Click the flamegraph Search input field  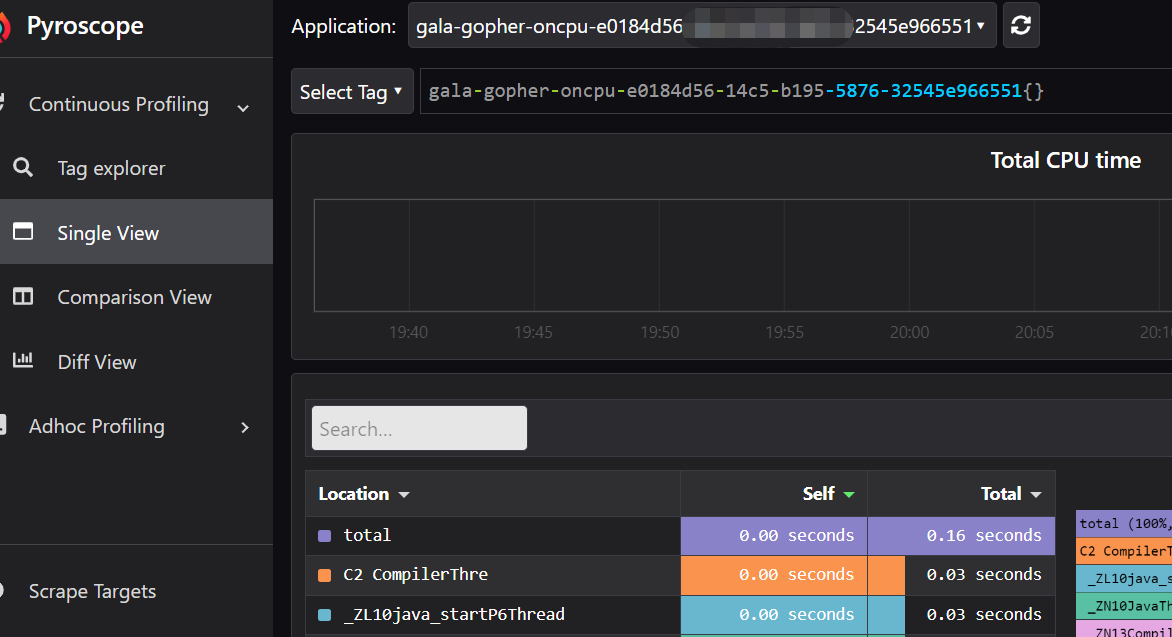tap(419, 429)
